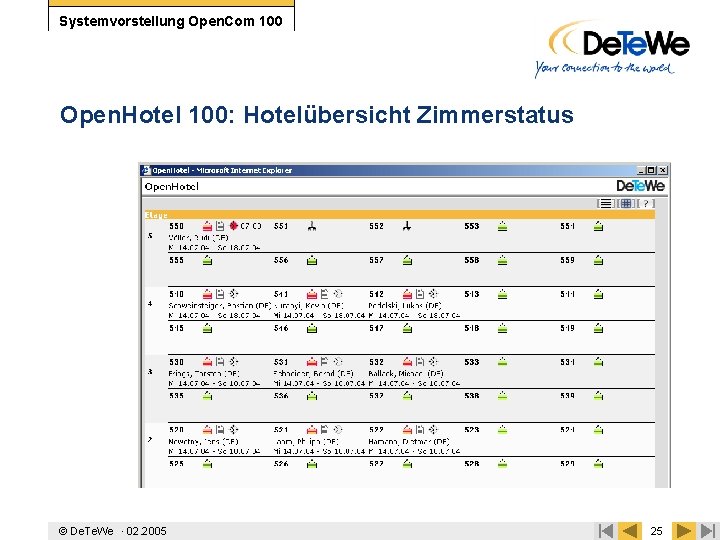This screenshot has height=540, width=720.
Task: Click red occupied icon for room 531
Action: coord(312,362)
